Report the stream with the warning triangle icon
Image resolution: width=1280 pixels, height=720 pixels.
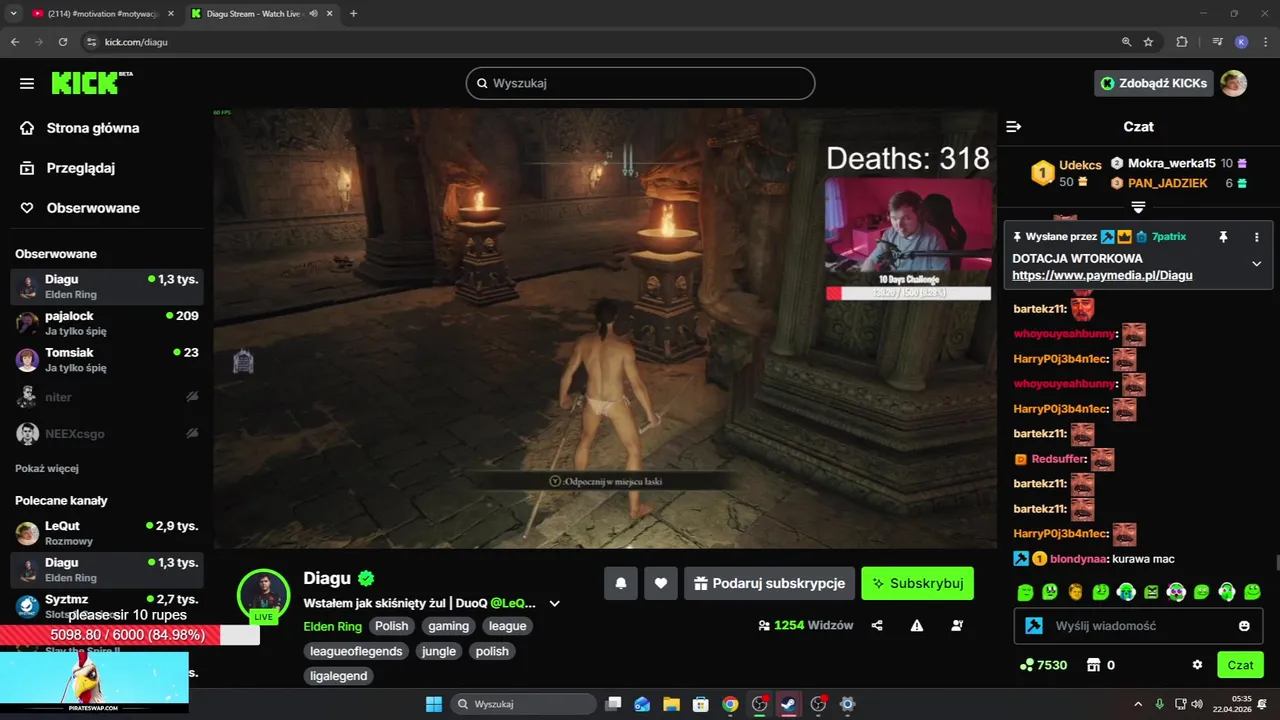coord(917,626)
